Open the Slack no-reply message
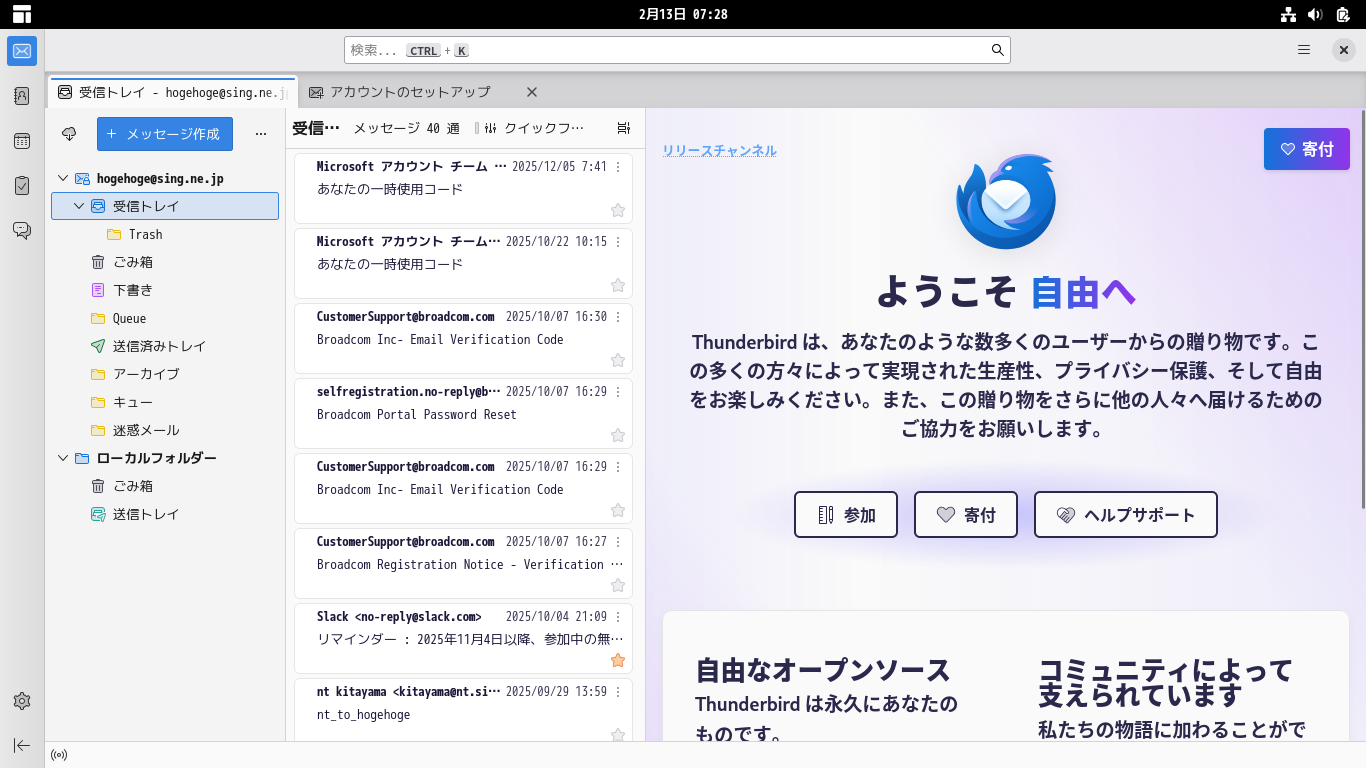The height and width of the screenshot is (768, 1366). coord(463,638)
